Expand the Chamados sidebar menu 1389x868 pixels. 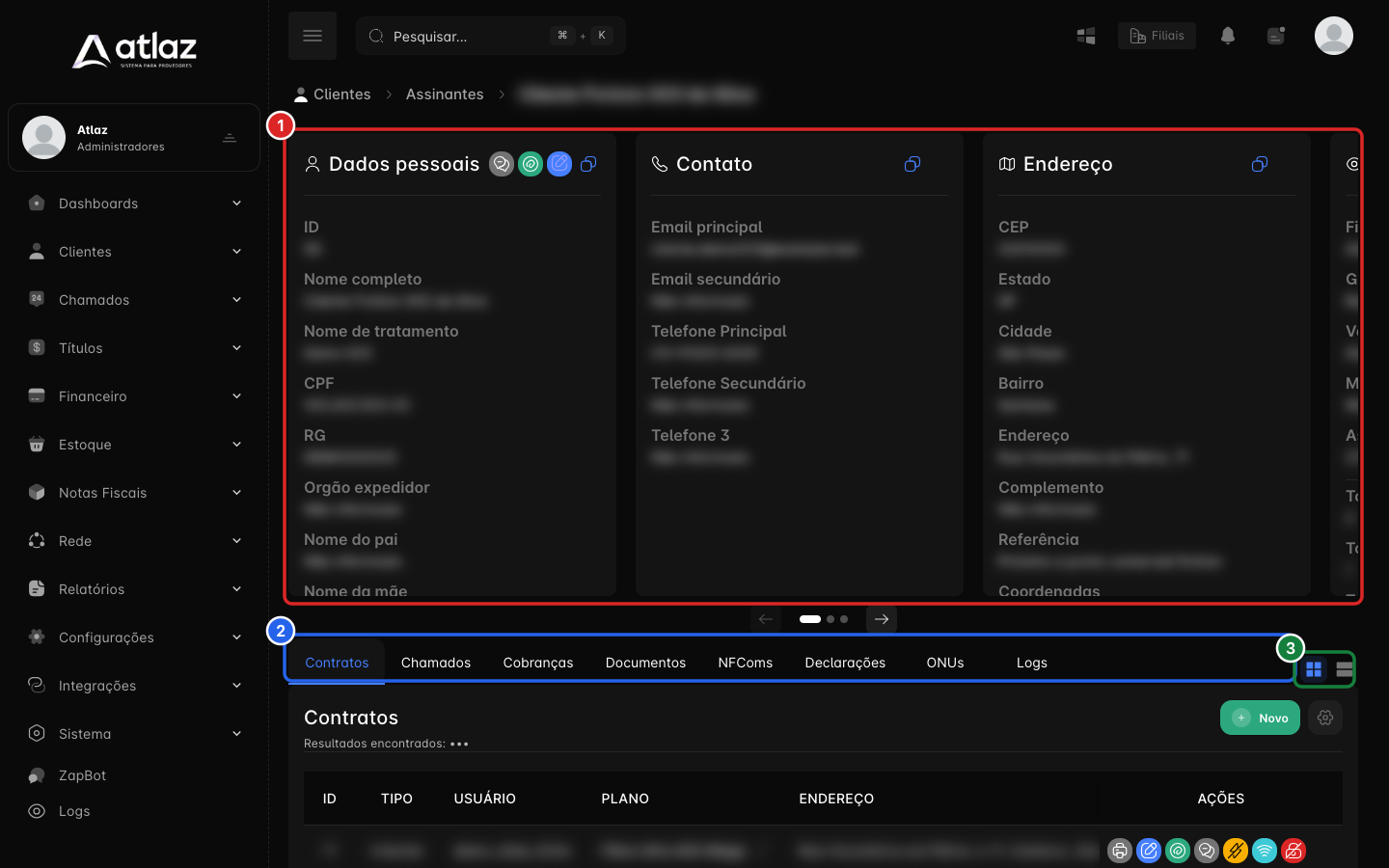pyautogui.click(x=135, y=300)
